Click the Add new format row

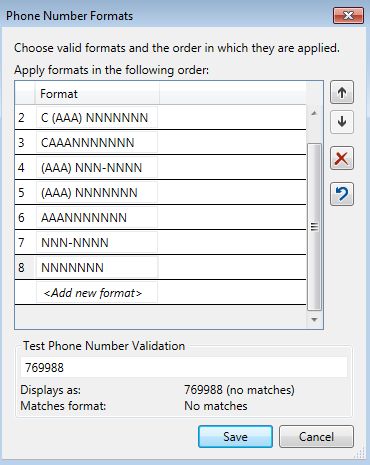tap(97, 293)
